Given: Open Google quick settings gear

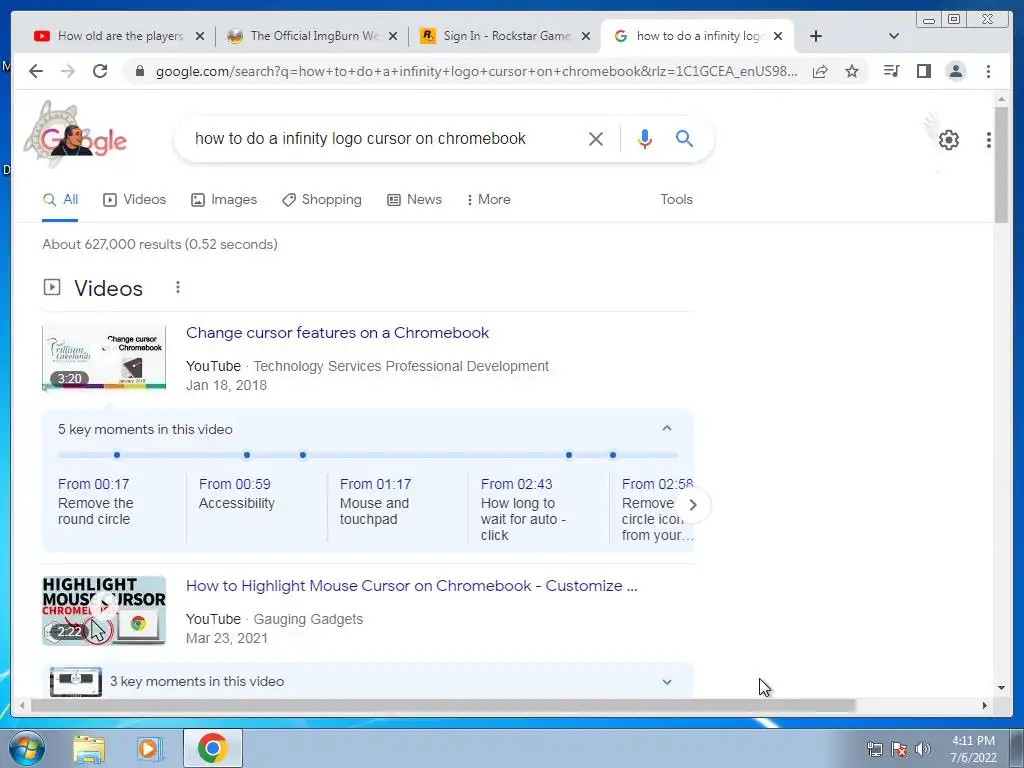Looking at the screenshot, I should [x=948, y=140].
